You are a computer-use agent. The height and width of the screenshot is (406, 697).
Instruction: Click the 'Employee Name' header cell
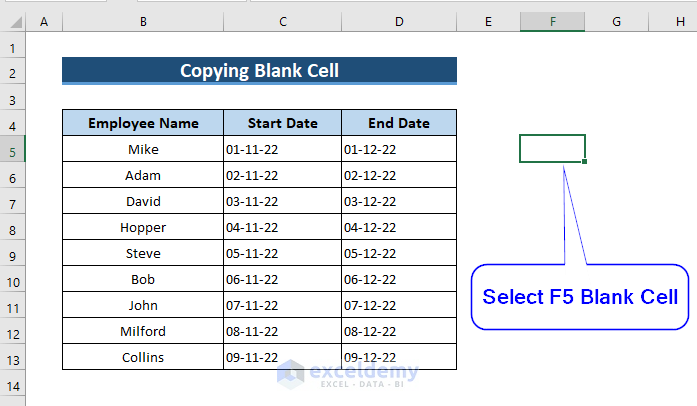[143, 123]
